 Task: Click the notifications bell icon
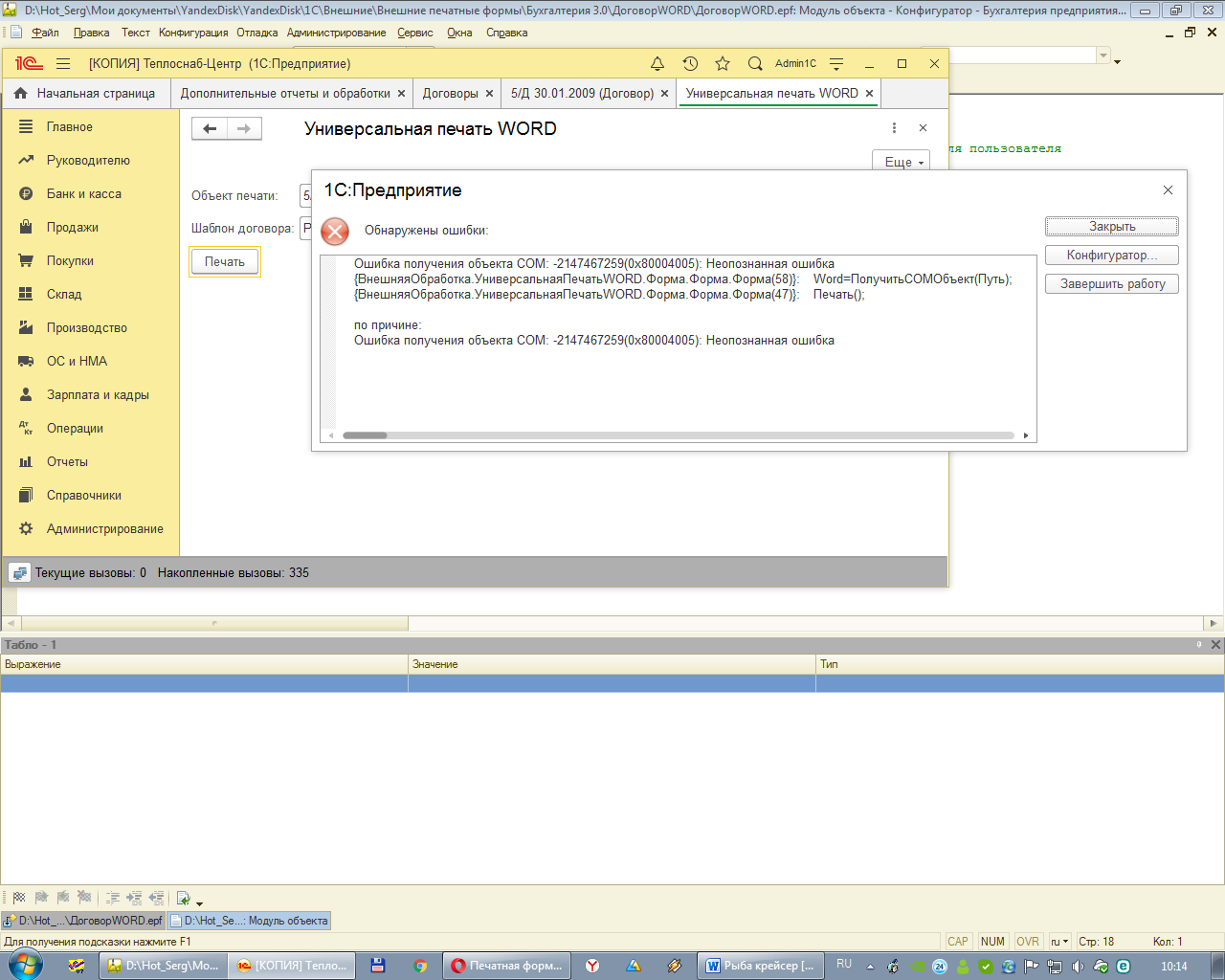[x=657, y=64]
